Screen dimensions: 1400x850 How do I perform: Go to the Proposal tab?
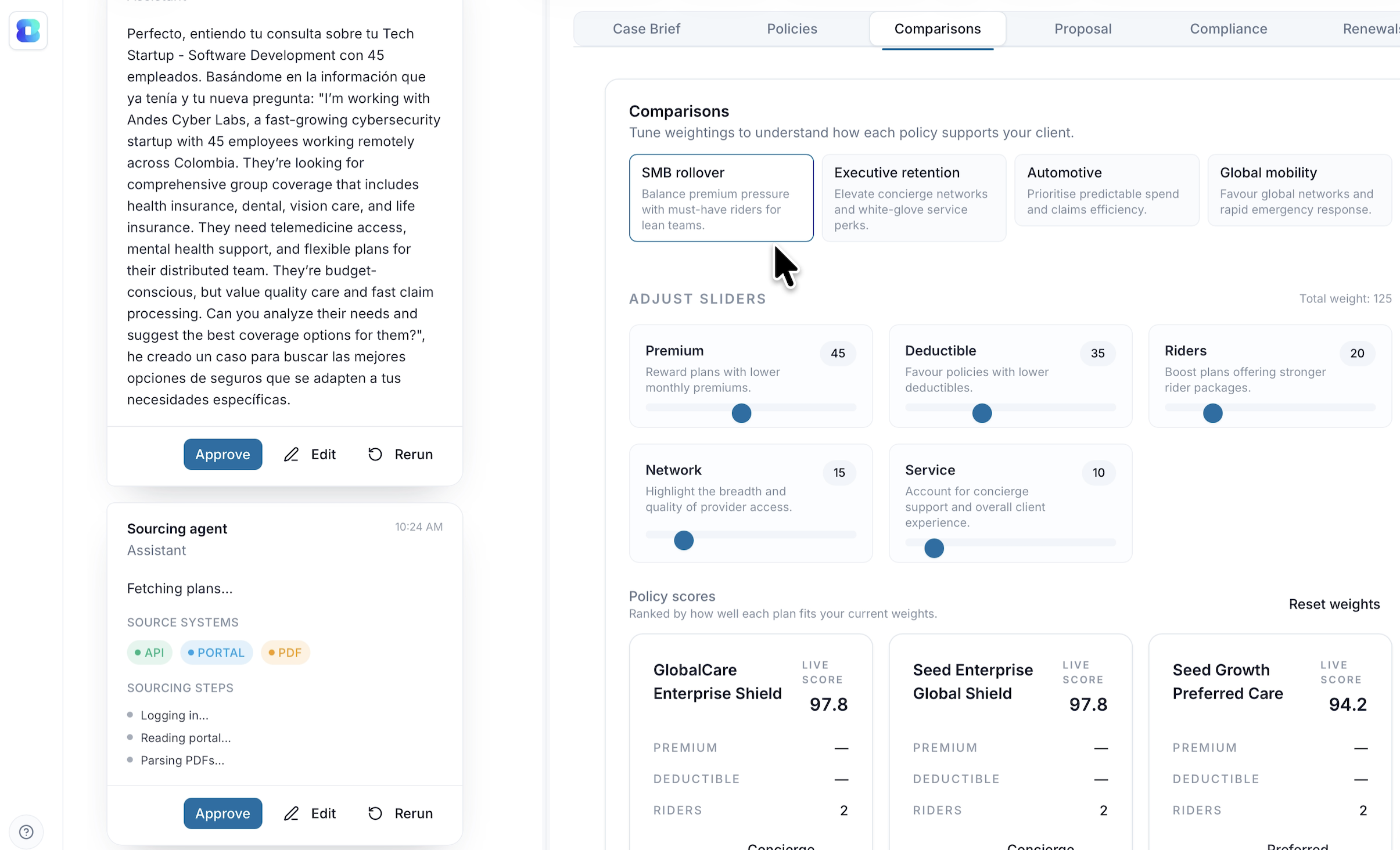[1083, 29]
